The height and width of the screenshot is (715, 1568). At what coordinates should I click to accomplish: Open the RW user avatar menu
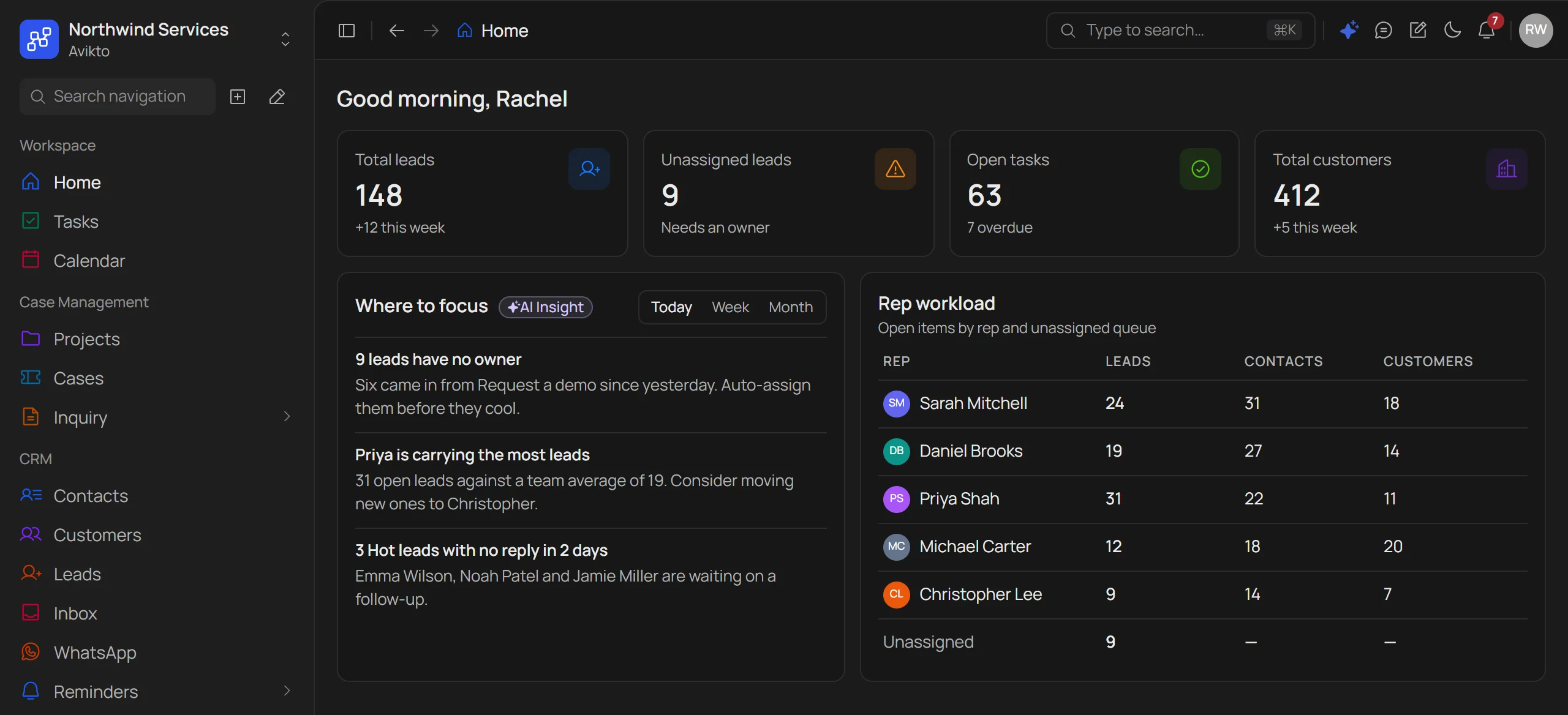point(1536,30)
